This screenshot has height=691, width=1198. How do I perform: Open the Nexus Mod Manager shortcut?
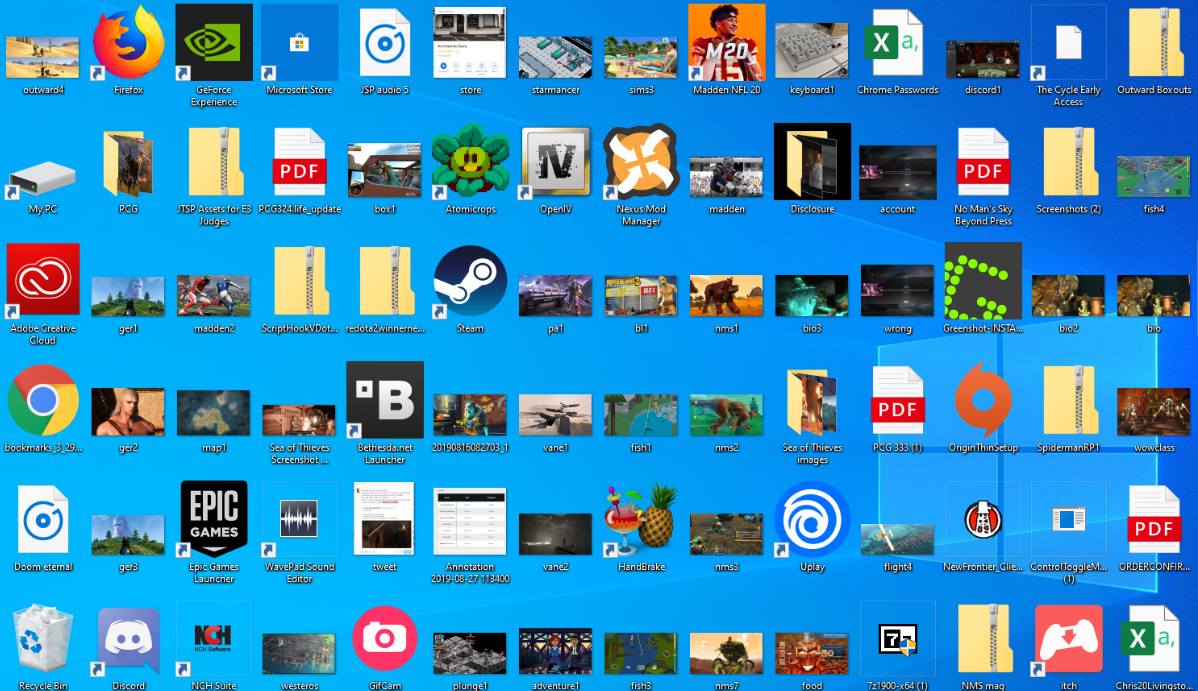click(641, 163)
